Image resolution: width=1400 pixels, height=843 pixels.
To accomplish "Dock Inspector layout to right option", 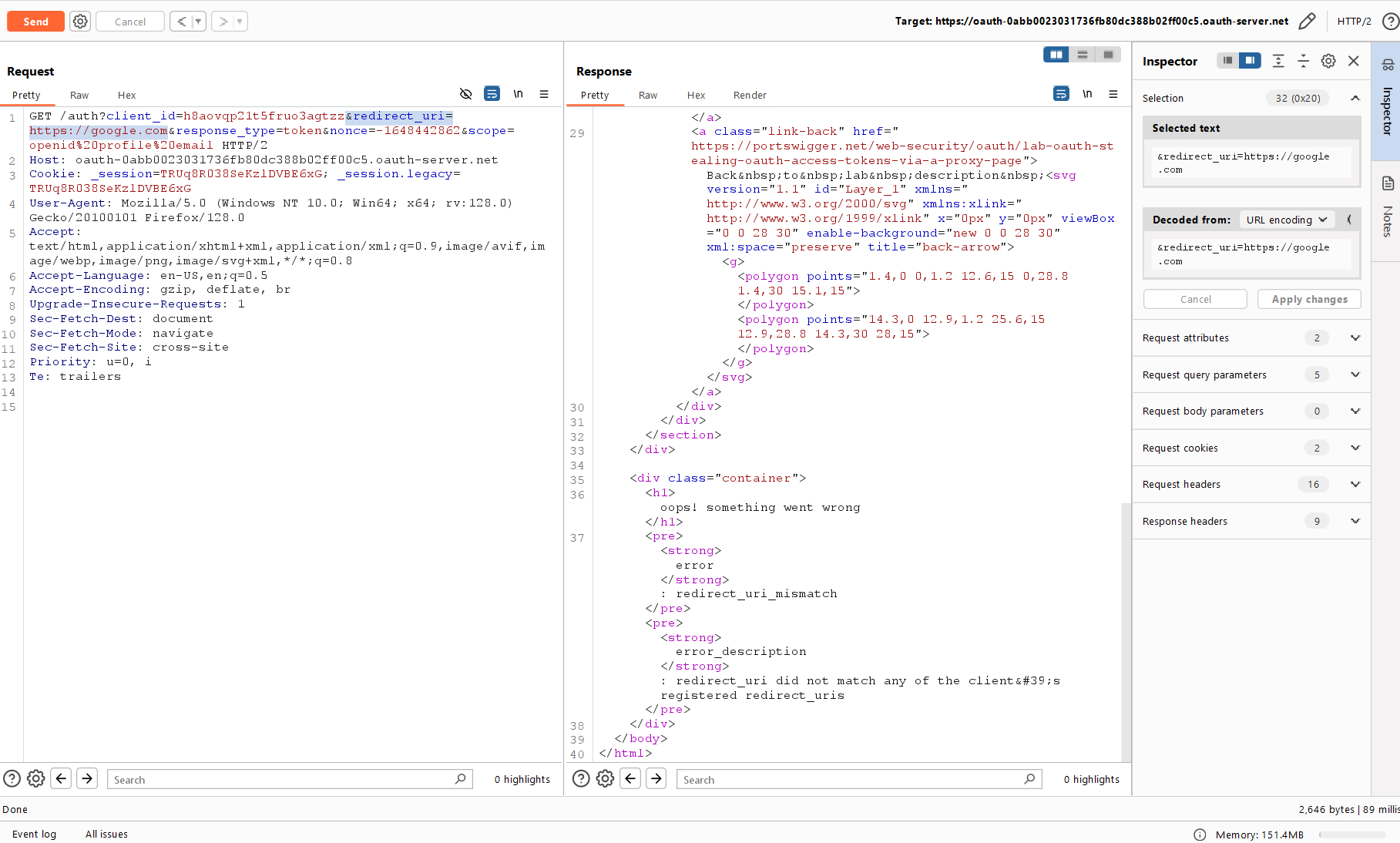I will (x=1250, y=60).
